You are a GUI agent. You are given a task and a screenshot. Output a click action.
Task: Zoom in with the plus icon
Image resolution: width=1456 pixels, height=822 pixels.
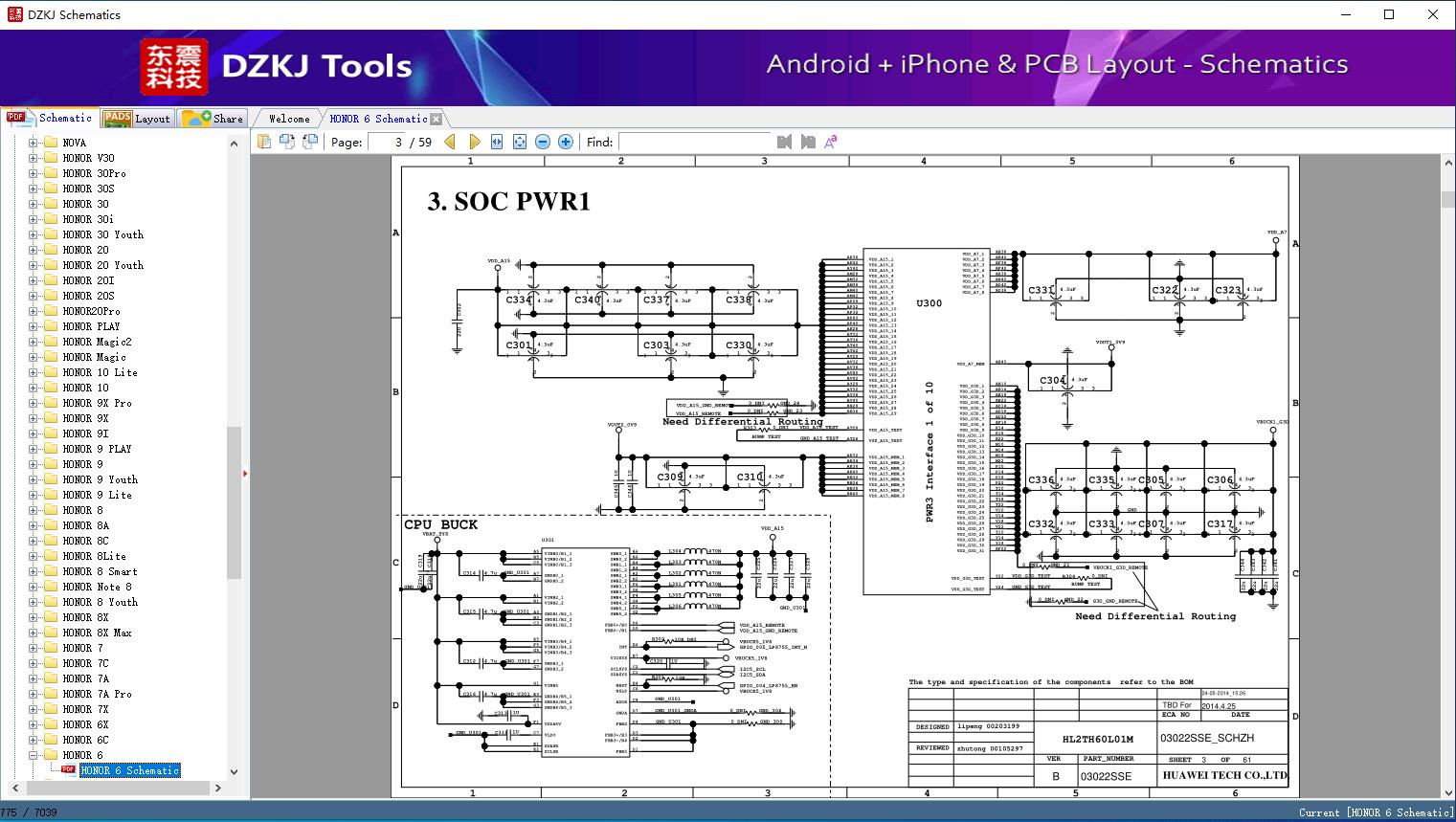(566, 142)
